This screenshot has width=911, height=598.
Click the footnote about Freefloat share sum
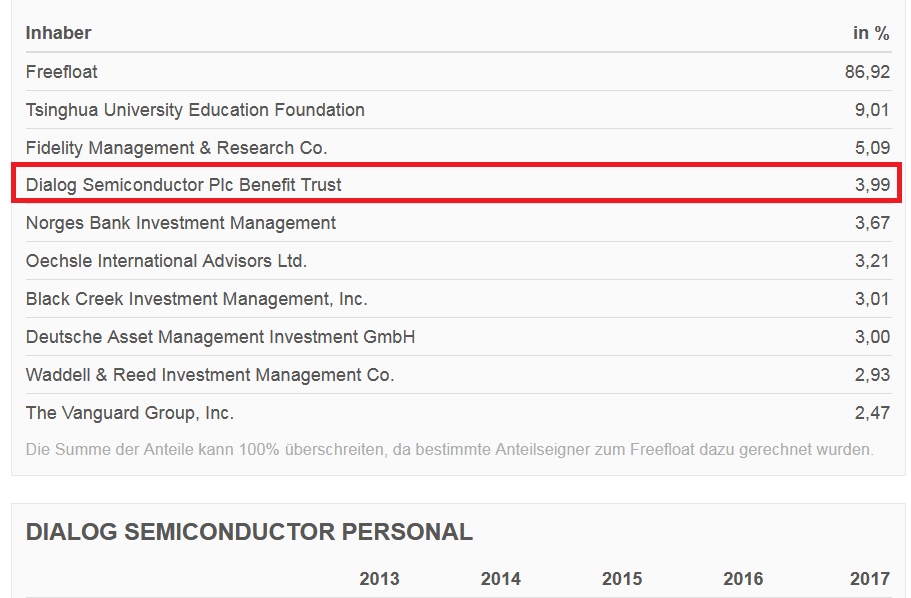[x=449, y=450]
